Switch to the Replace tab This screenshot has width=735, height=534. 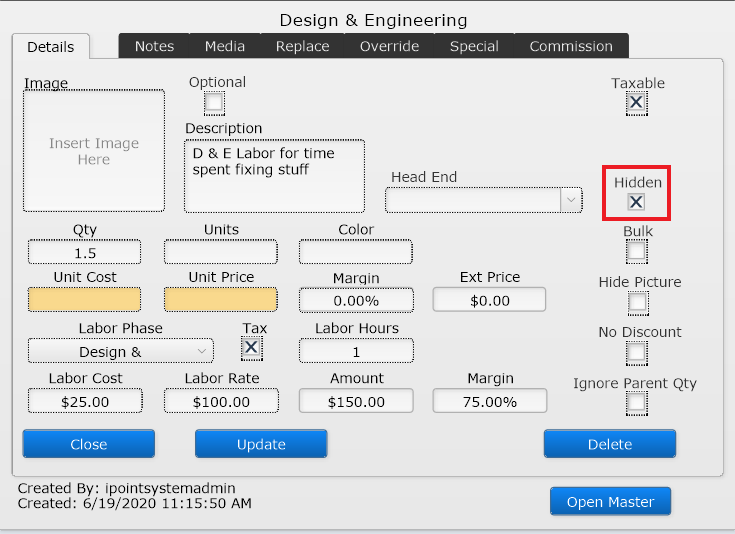click(x=302, y=46)
